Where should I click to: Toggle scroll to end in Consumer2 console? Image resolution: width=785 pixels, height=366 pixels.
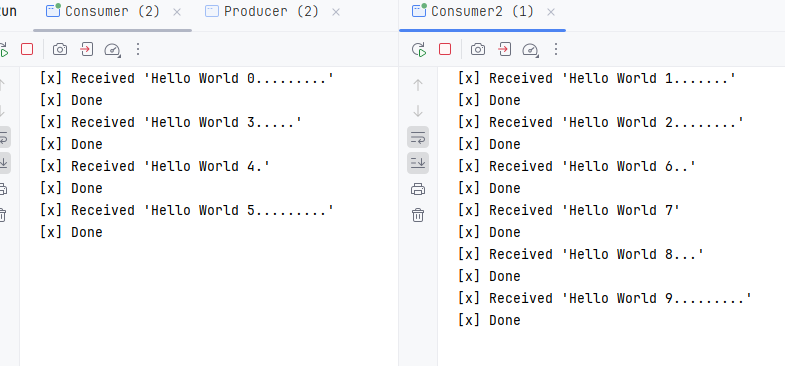418,163
